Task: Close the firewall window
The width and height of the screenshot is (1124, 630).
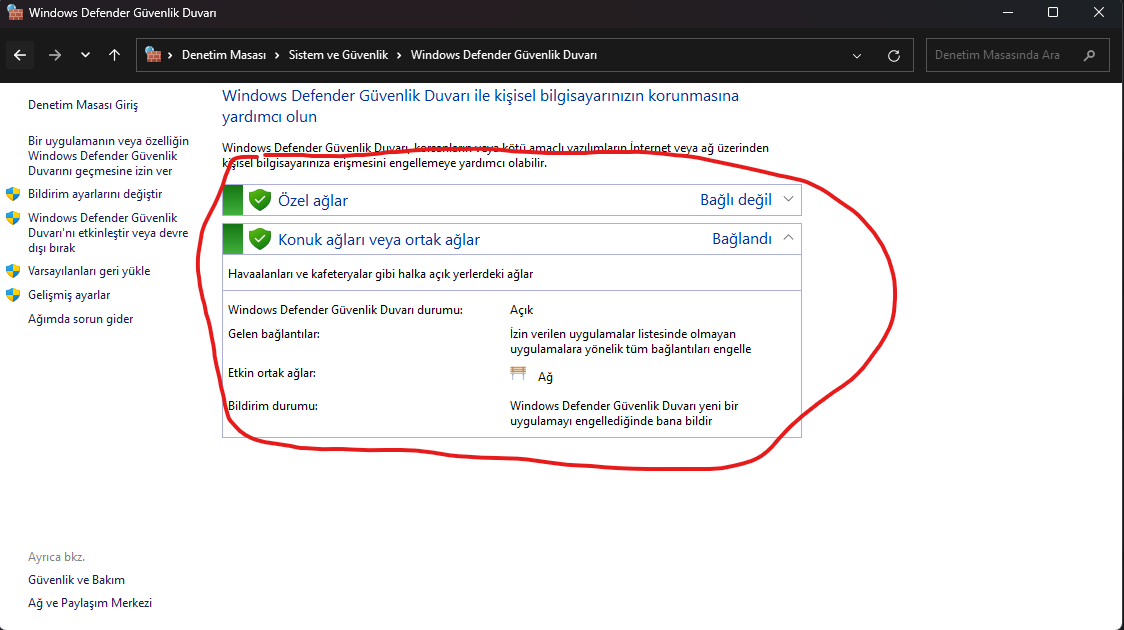Action: pyautogui.click(x=1099, y=12)
